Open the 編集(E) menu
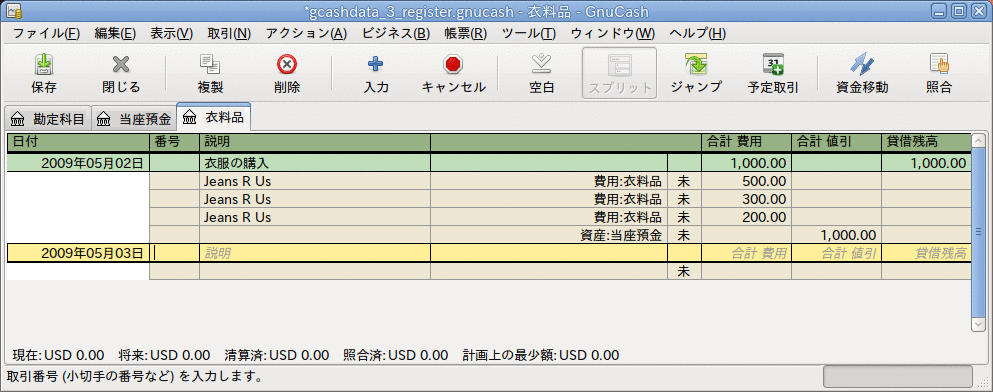 tap(115, 34)
